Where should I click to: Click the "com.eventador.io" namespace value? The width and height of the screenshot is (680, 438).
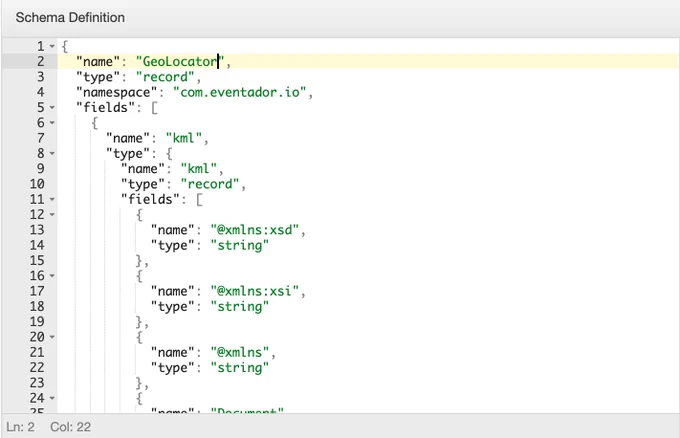pos(240,92)
